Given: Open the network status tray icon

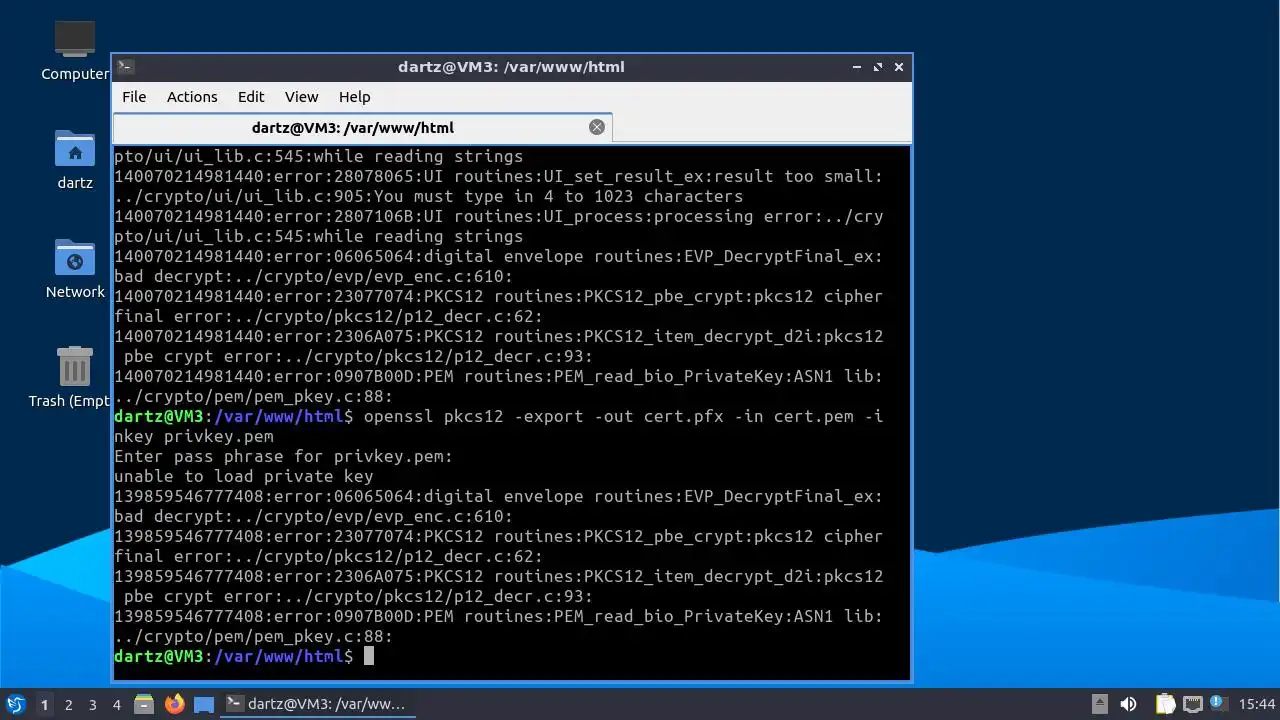Looking at the screenshot, I should pyautogui.click(x=1192, y=704).
